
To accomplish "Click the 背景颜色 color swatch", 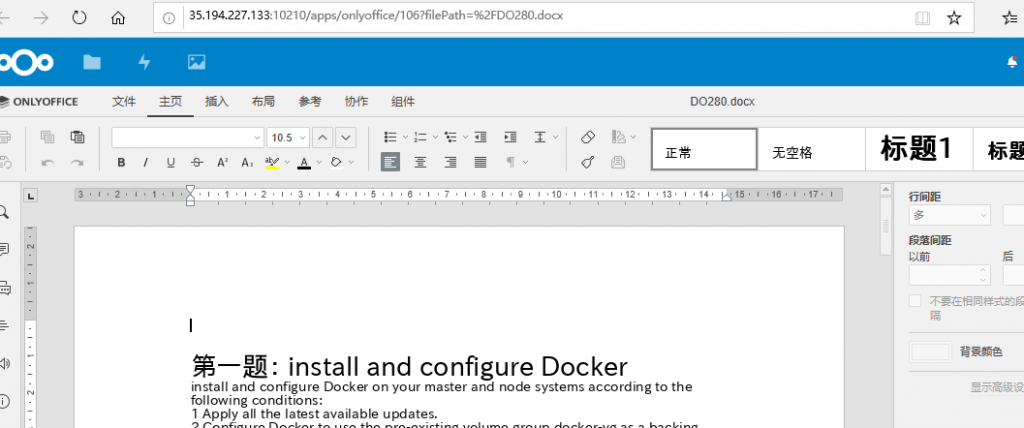I will (x=930, y=352).
